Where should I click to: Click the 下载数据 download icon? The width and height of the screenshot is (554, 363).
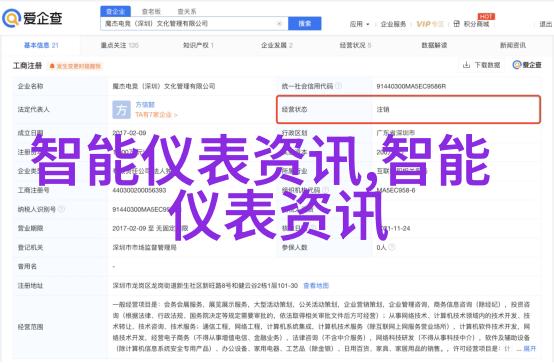coord(466,65)
